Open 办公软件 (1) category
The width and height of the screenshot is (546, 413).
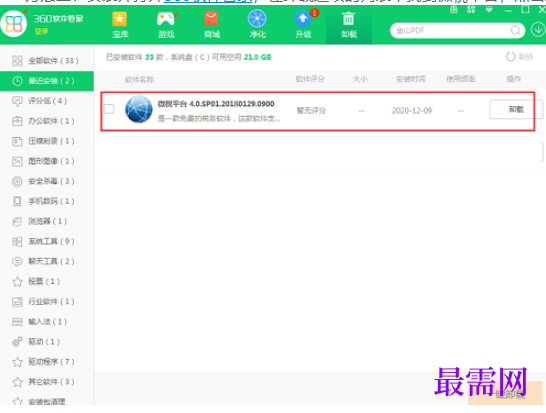[47, 121]
